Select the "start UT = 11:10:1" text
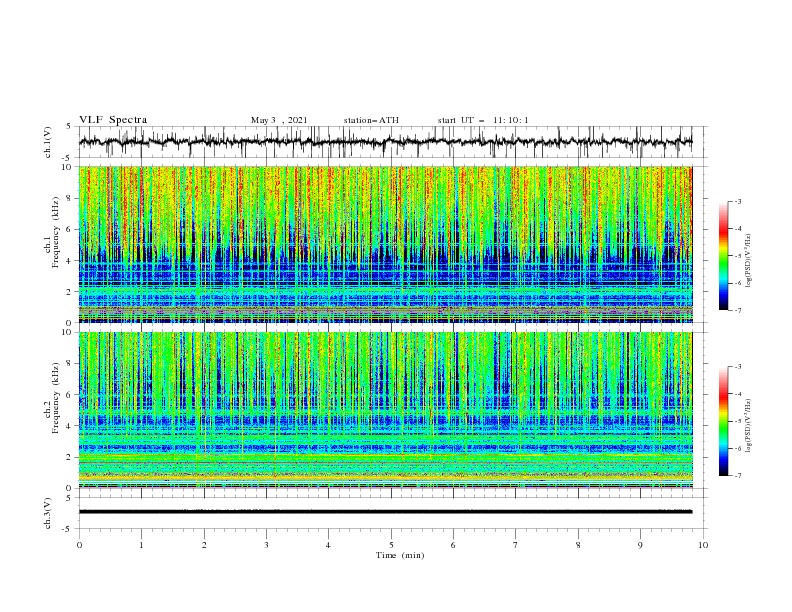The height and width of the screenshot is (612, 792). pyautogui.click(x=483, y=120)
